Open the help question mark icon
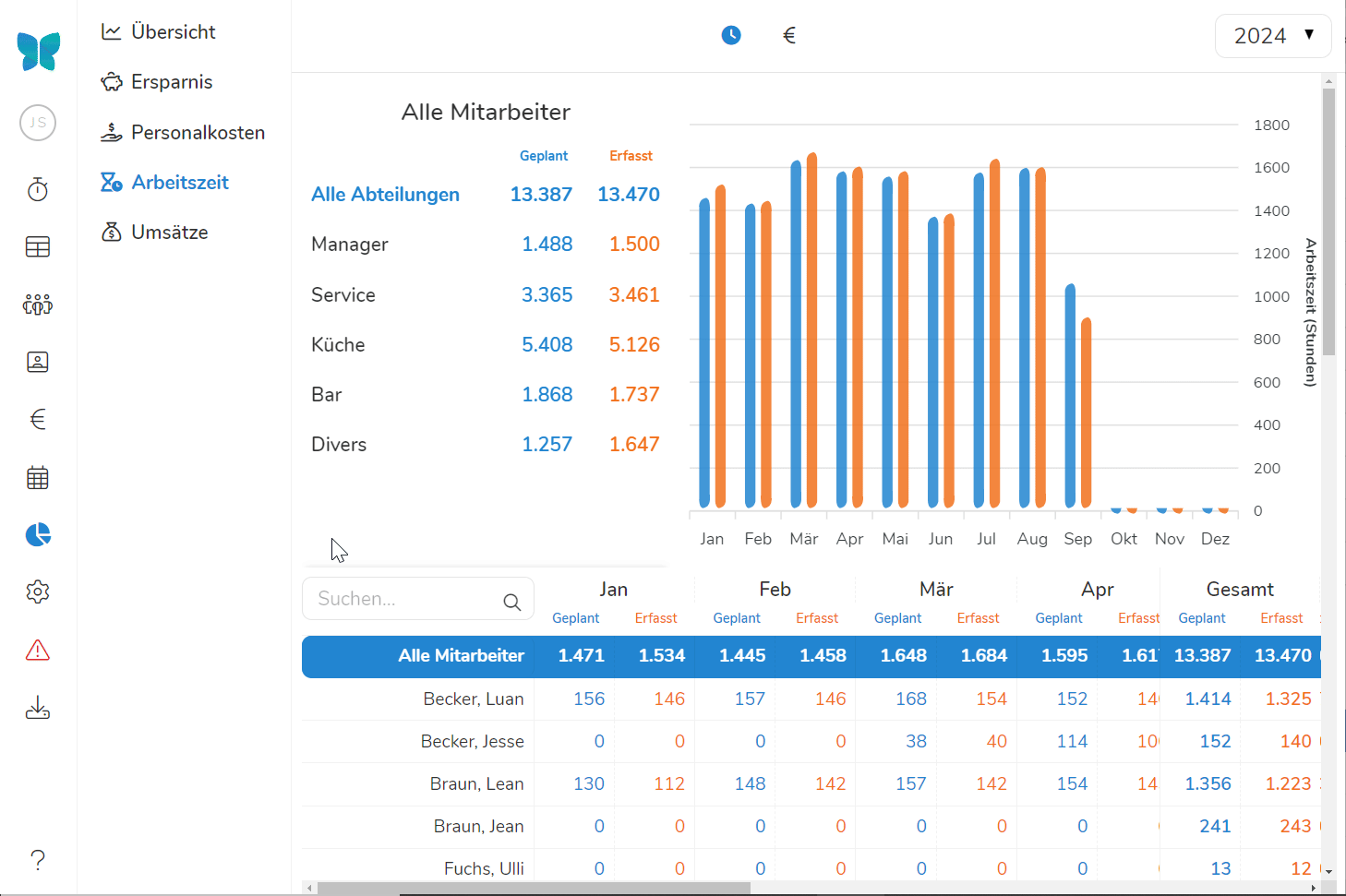The width and height of the screenshot is (1346, 896). pos(38,860)
